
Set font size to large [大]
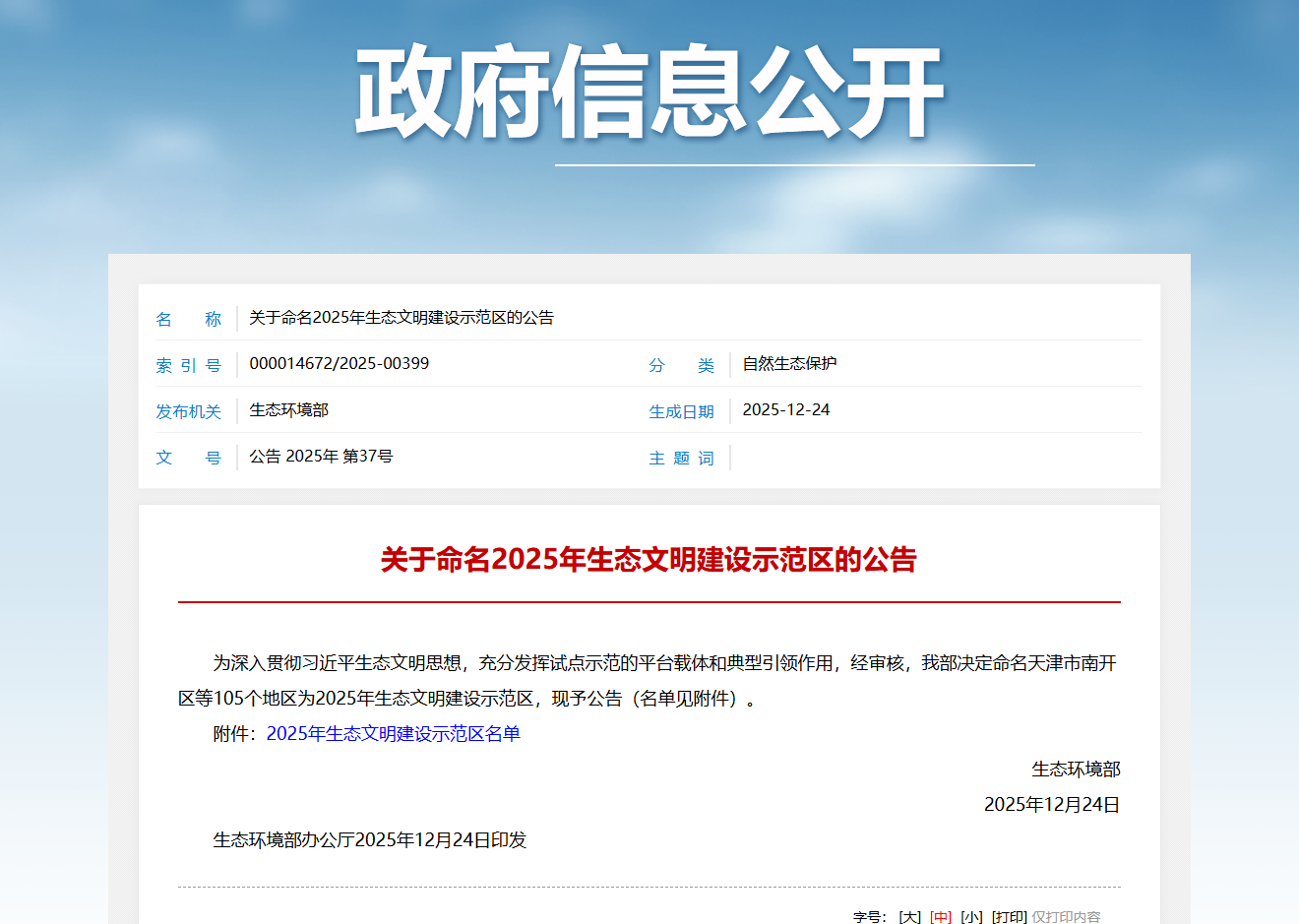pyautogui.click(x=910, y=916)
